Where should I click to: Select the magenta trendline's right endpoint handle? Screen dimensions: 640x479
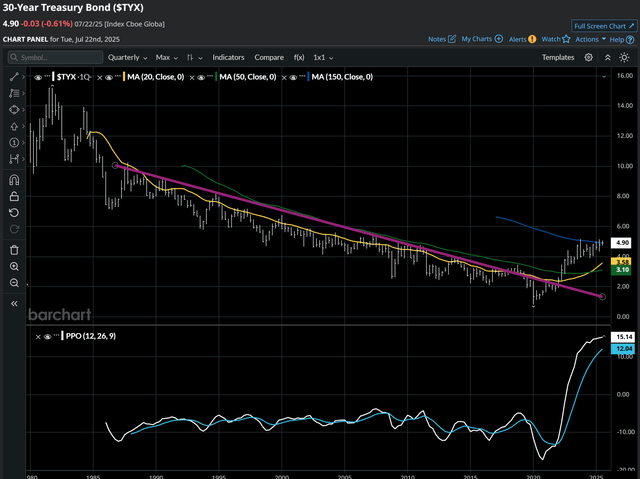point(602,297)
